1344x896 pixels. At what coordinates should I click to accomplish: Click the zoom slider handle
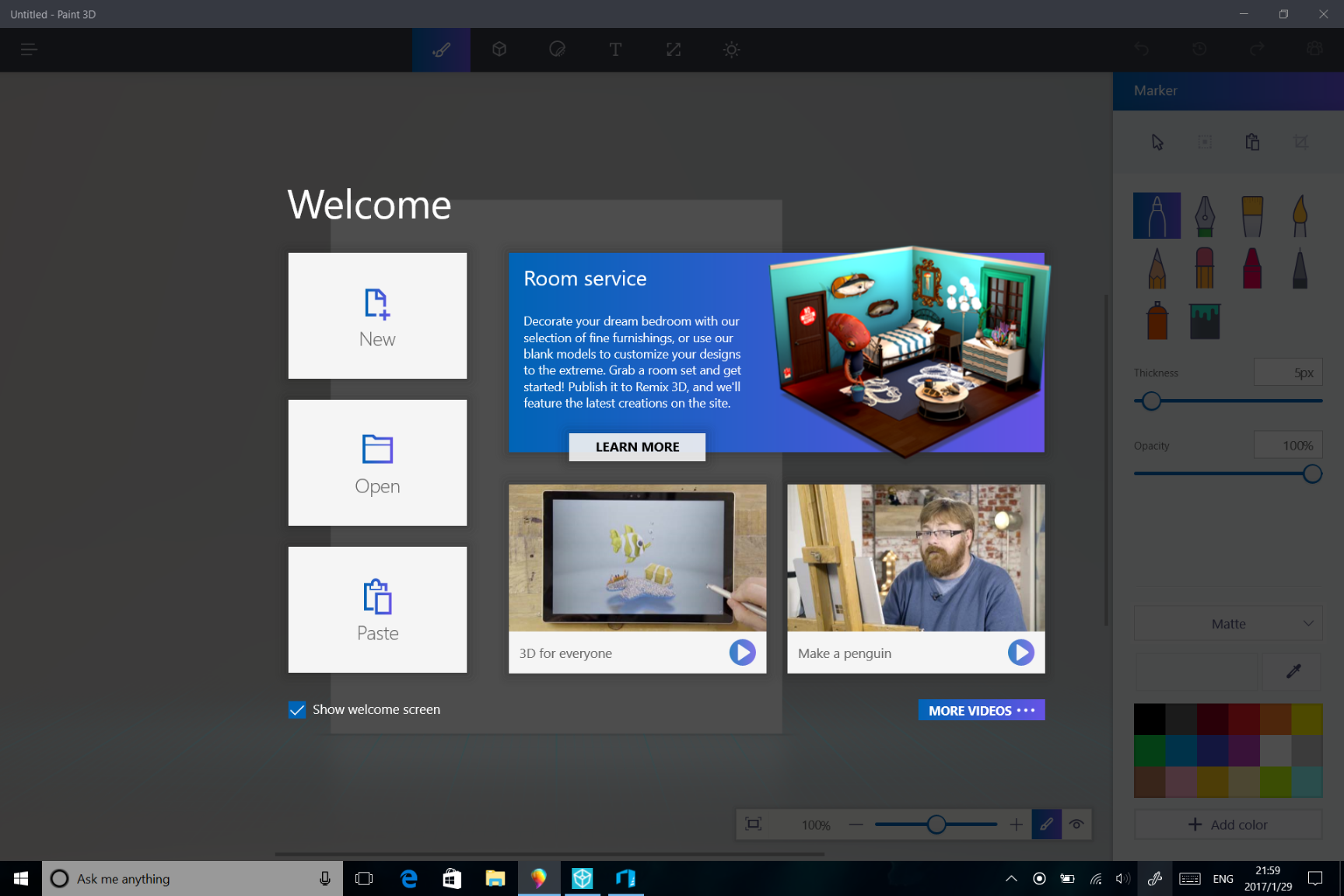(x=936, y=824)
